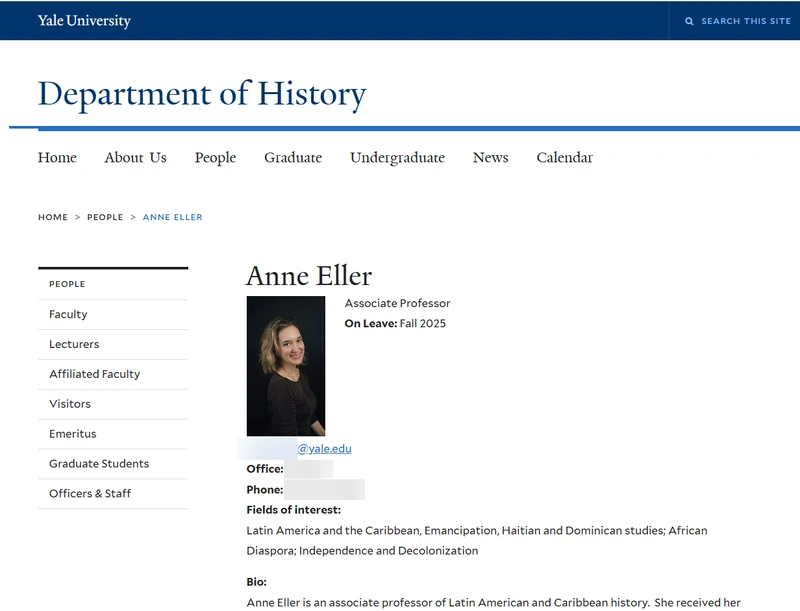800x611 pixels.
Task: Select People in the main navigation
Action: coord(215,158)
